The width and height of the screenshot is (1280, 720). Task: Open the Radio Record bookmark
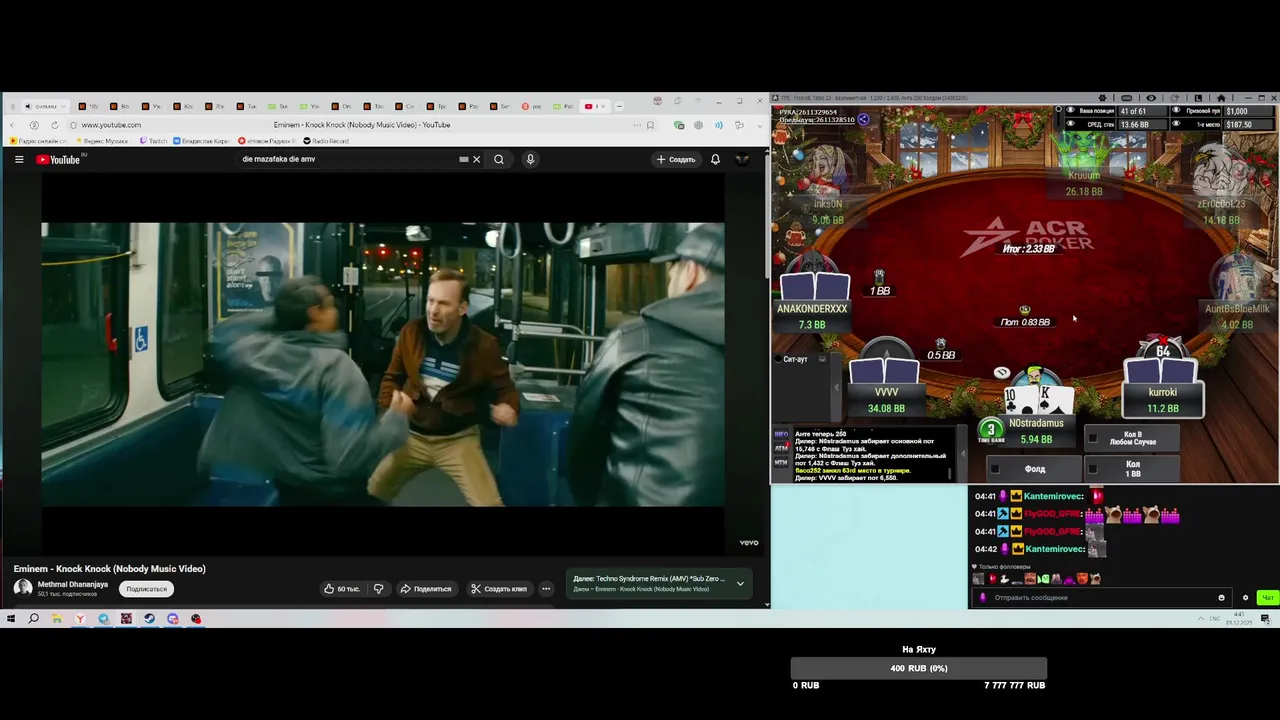pyautogui.click(x=325, y=141)
